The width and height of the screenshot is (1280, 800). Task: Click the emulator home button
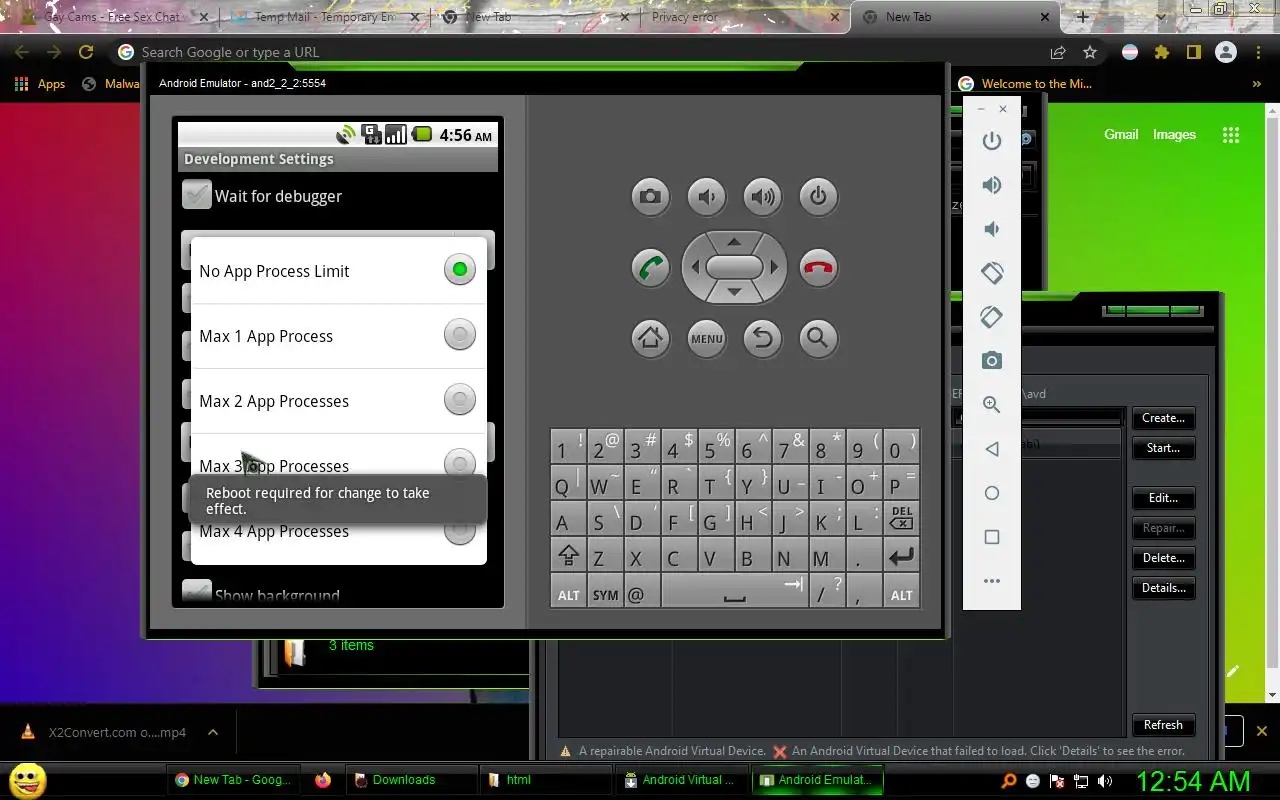[x=650, y=338]
